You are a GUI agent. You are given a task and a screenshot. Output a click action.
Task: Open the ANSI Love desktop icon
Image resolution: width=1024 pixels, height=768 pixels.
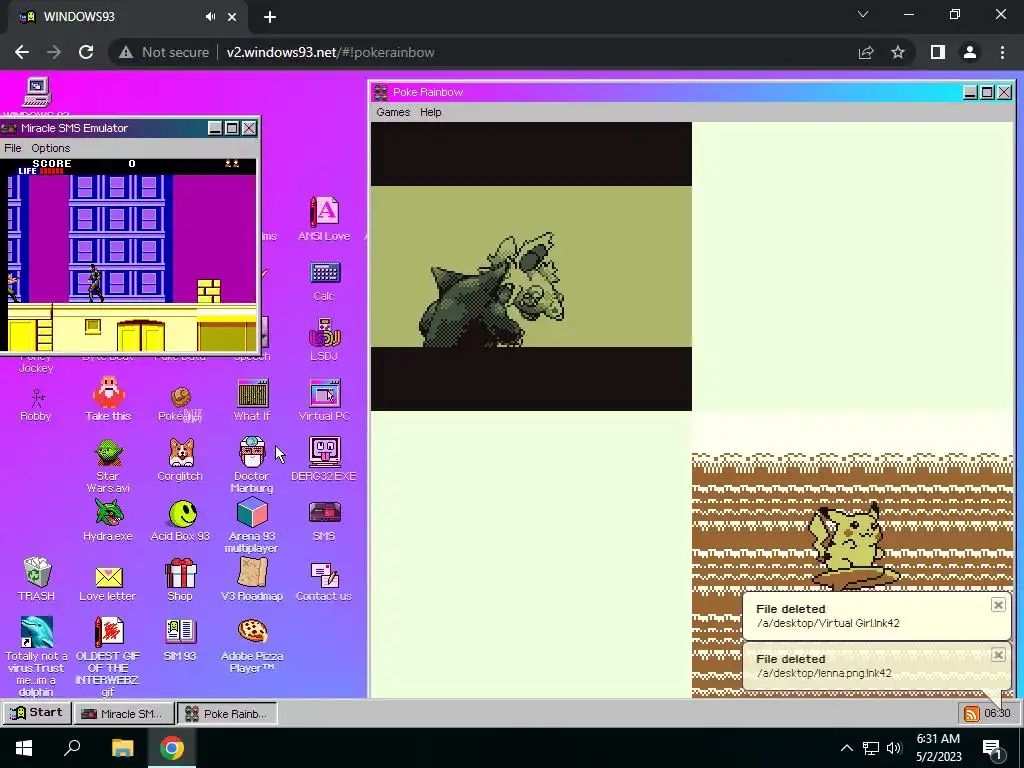[324, 219]
